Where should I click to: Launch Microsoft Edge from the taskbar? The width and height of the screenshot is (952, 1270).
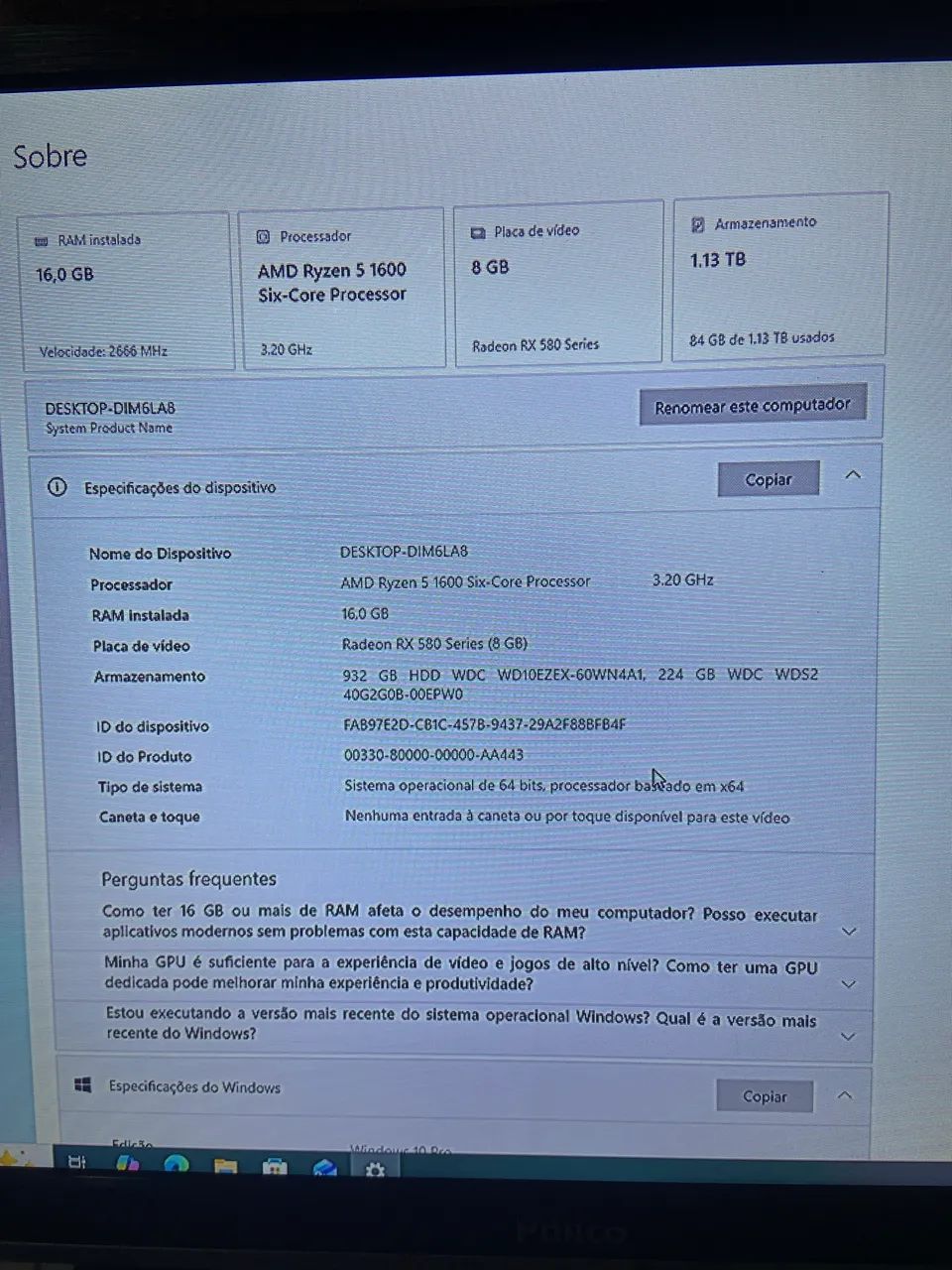176,1165
